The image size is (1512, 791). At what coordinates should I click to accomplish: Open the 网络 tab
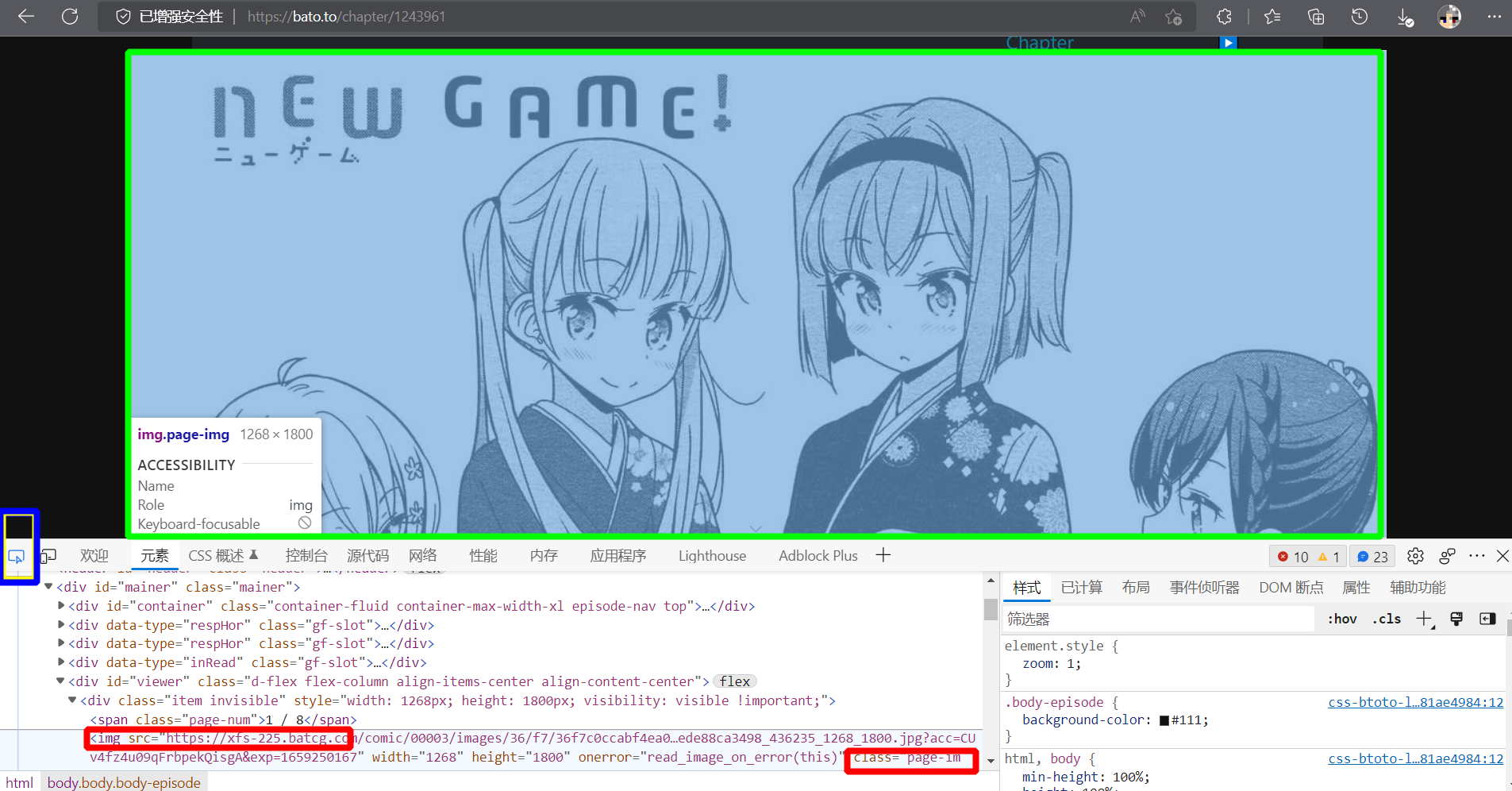(423, 556)
